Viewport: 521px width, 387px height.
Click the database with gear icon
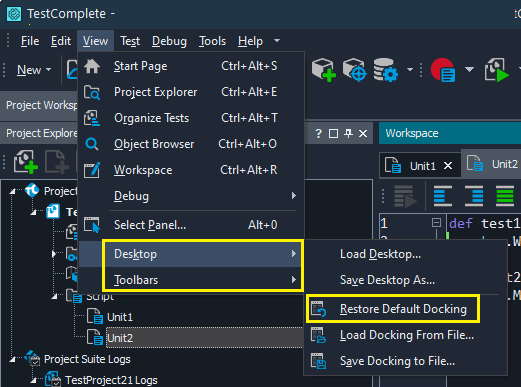(x=385, y=70)
